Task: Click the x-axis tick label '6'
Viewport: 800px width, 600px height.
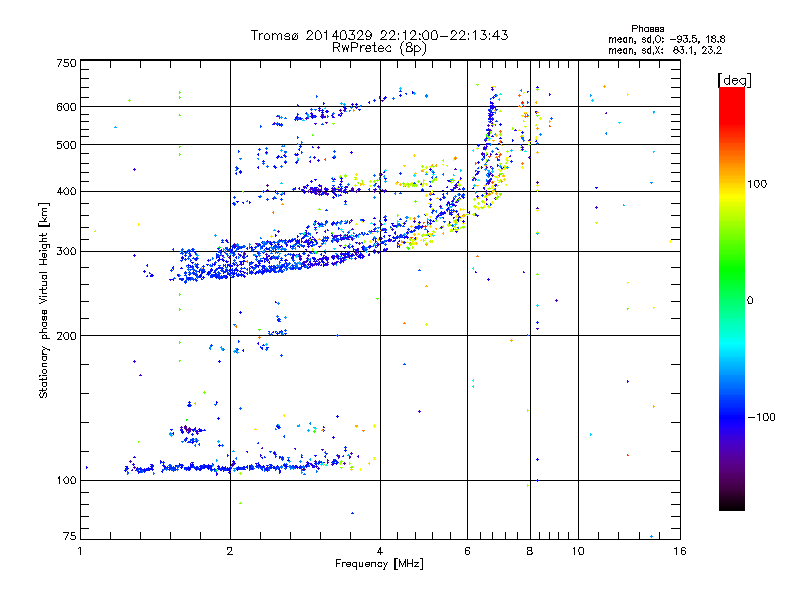Action: 467,551
